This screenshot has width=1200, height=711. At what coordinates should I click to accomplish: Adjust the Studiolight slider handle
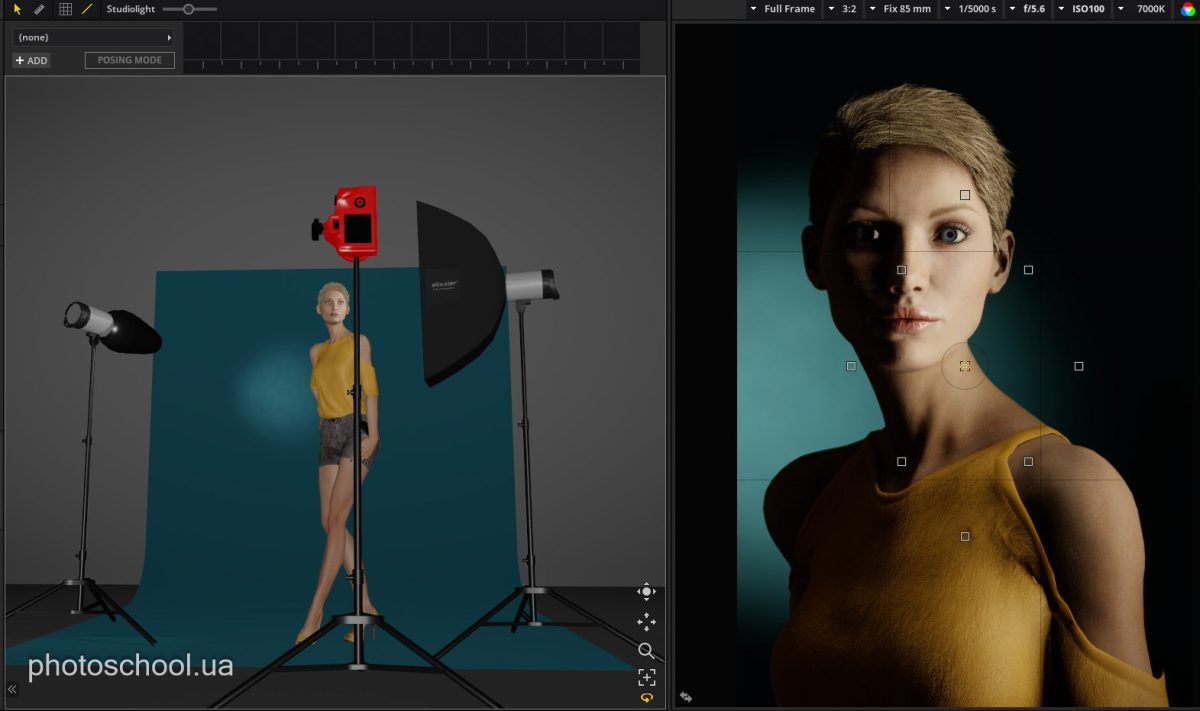click(188, 9)
